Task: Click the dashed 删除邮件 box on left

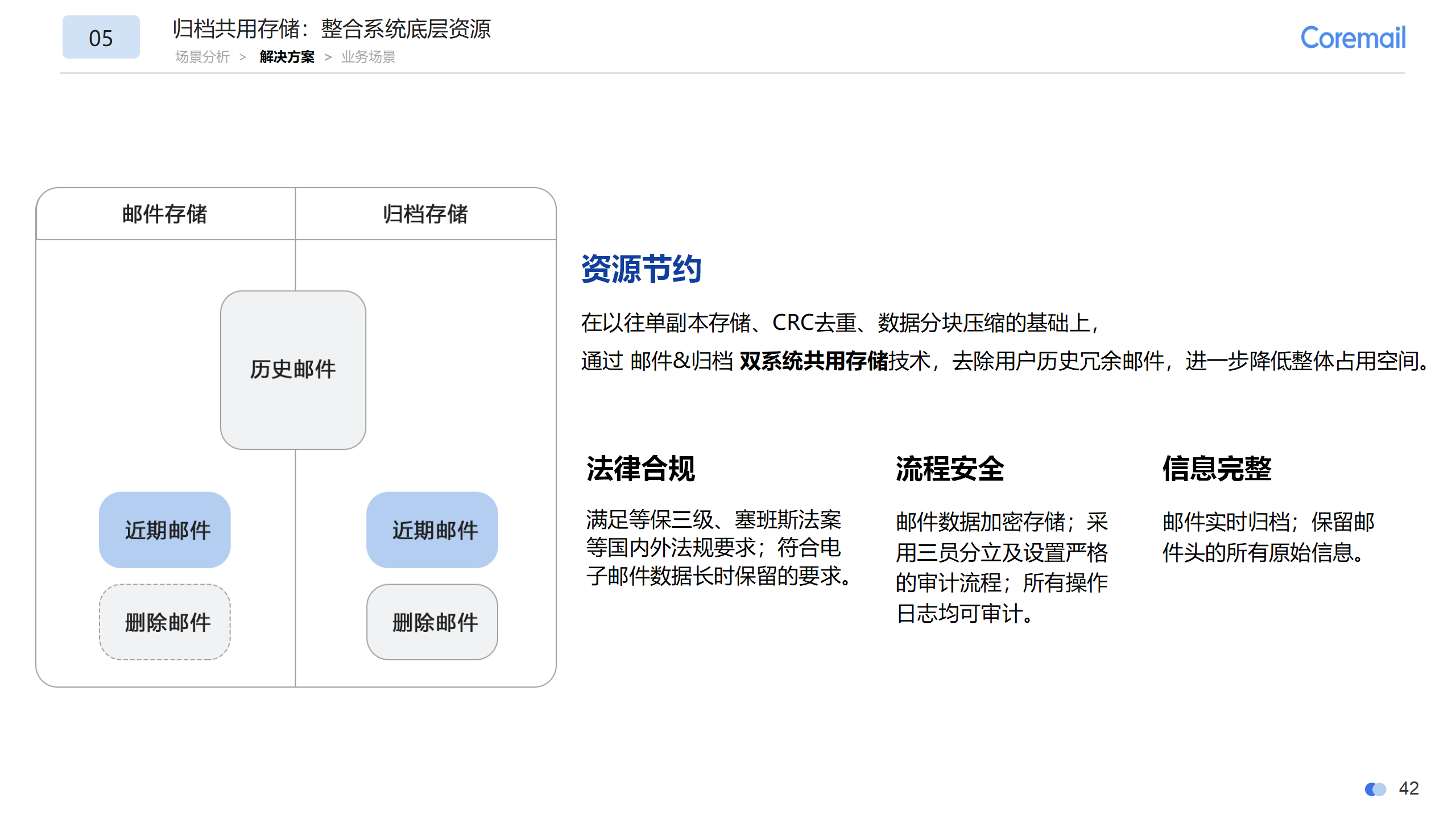Action: tap(165, 622)
